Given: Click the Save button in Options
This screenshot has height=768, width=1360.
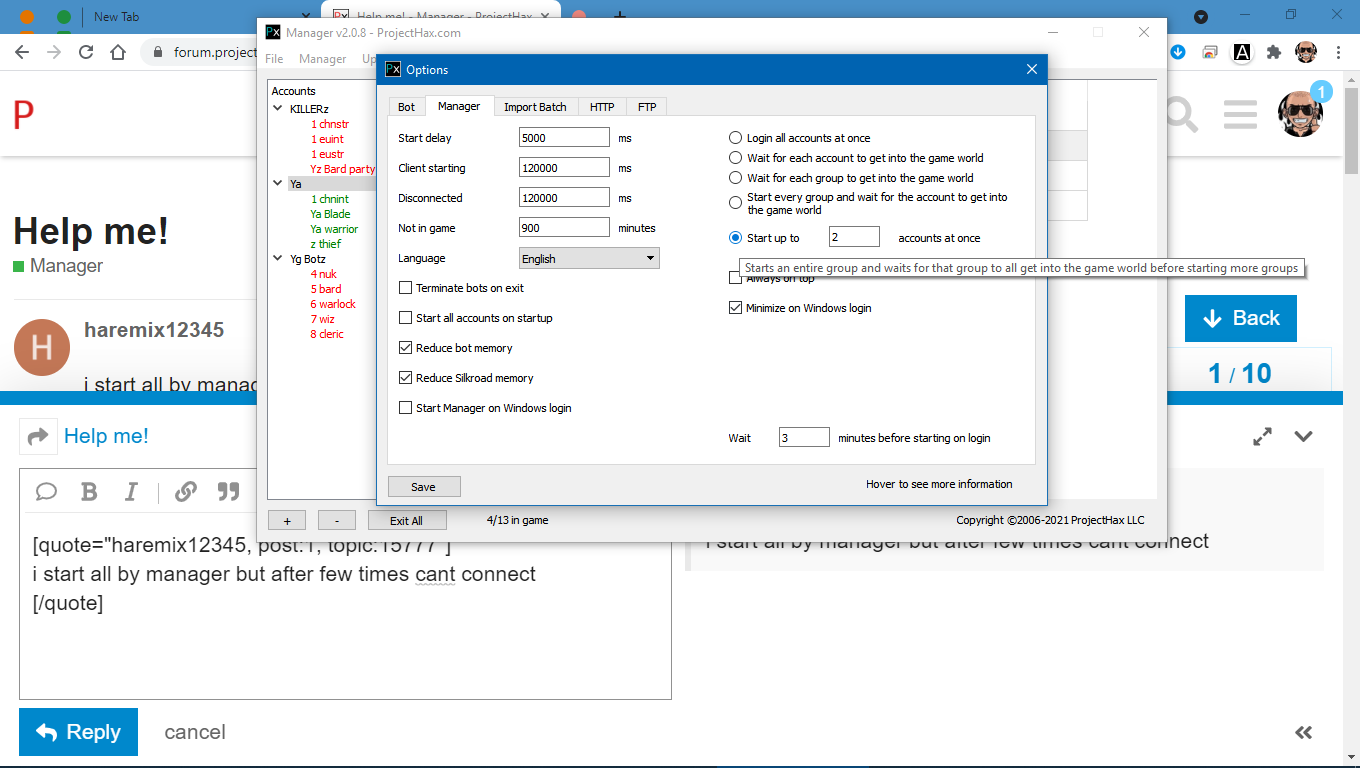Looking at the screenshot, I should (424, 487).
